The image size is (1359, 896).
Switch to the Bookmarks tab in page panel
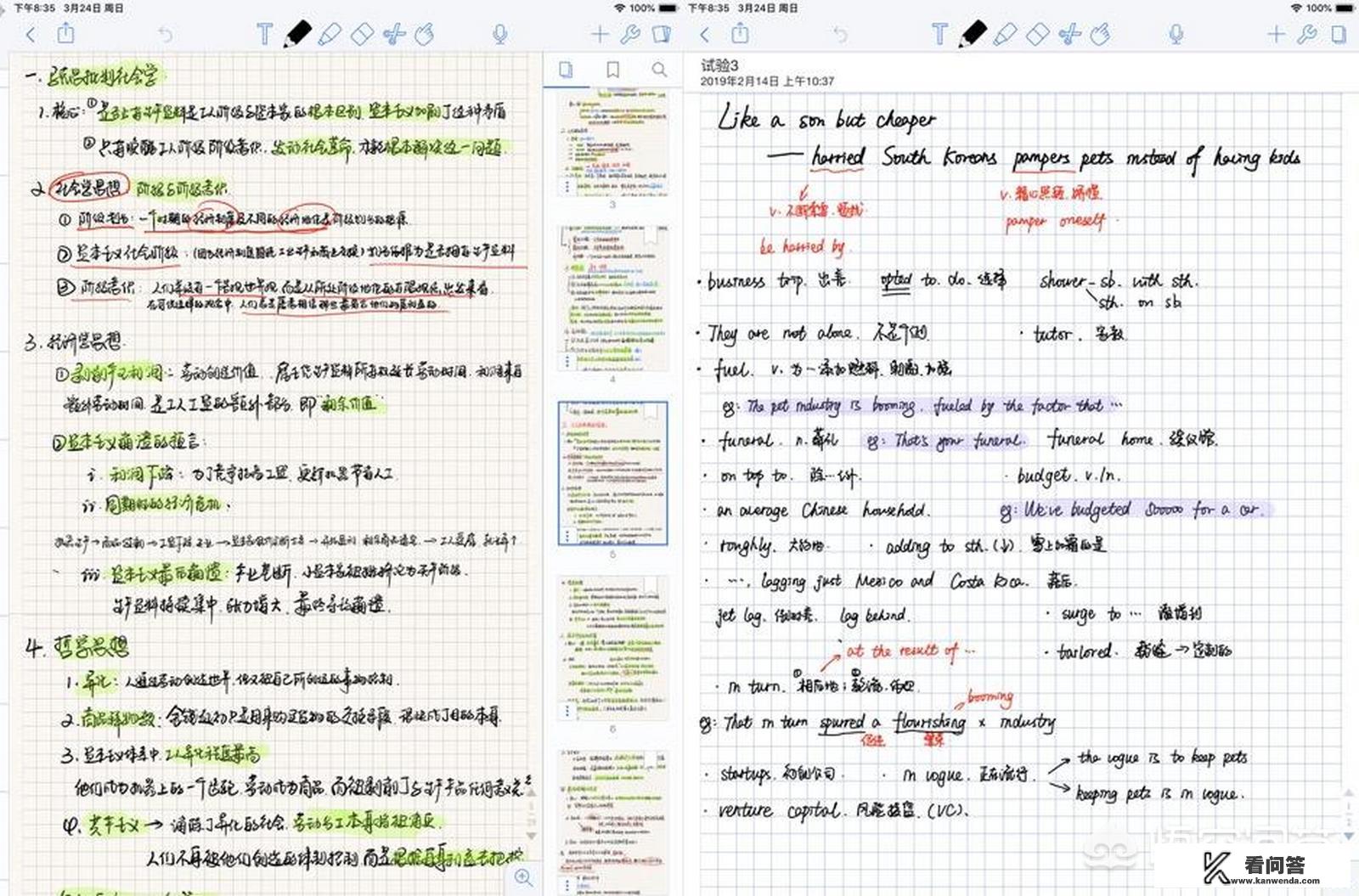coord(612,70)
